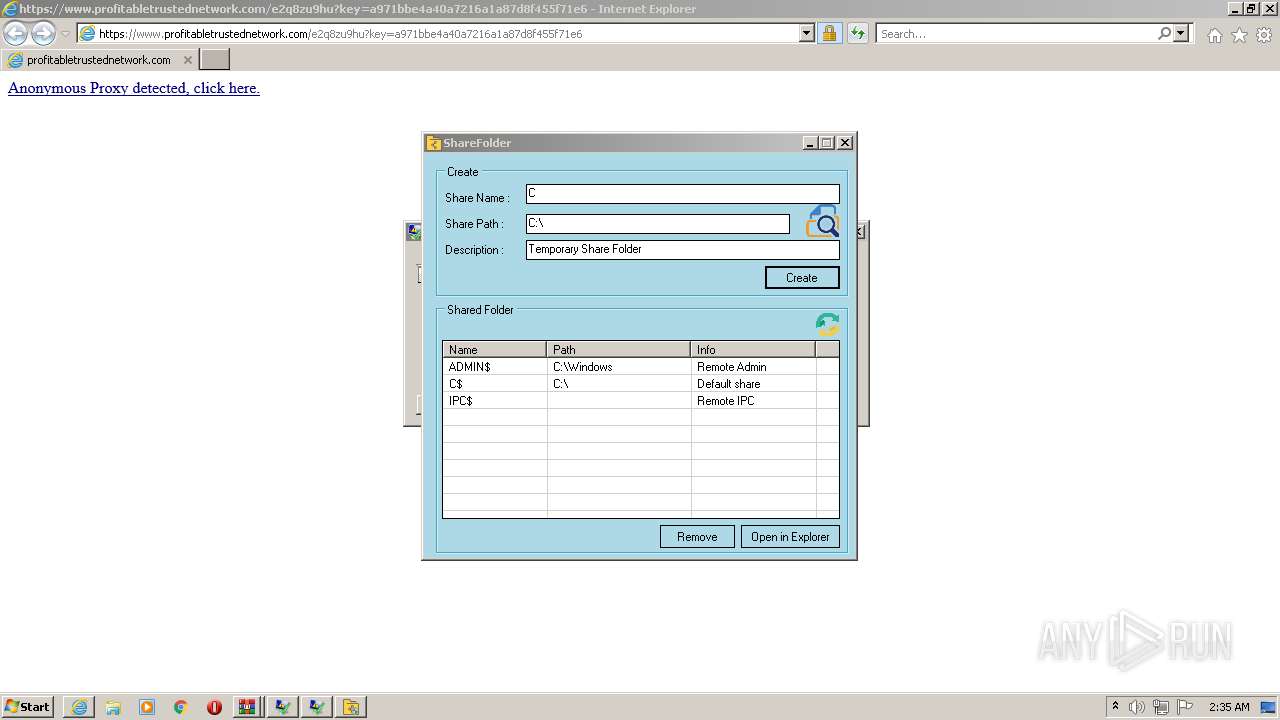
Task: Open Windows Explorer folder taskbar icon
Action: pyautogui.click(x=113, y=707)
